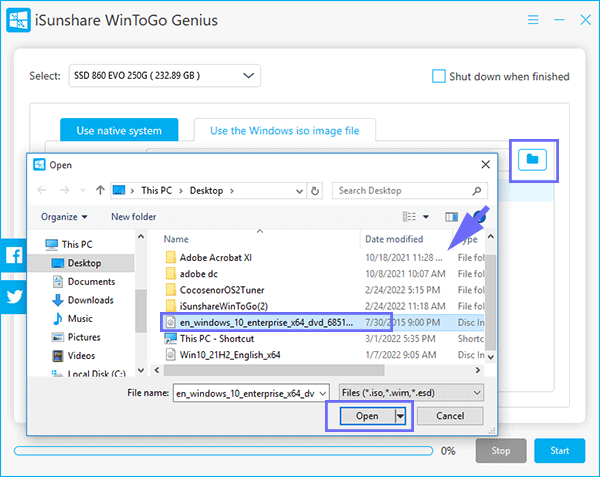This screenshot has width=600, height=477.
Task: Open the view options dropdown arrow
Action: [x=426, y=217]
